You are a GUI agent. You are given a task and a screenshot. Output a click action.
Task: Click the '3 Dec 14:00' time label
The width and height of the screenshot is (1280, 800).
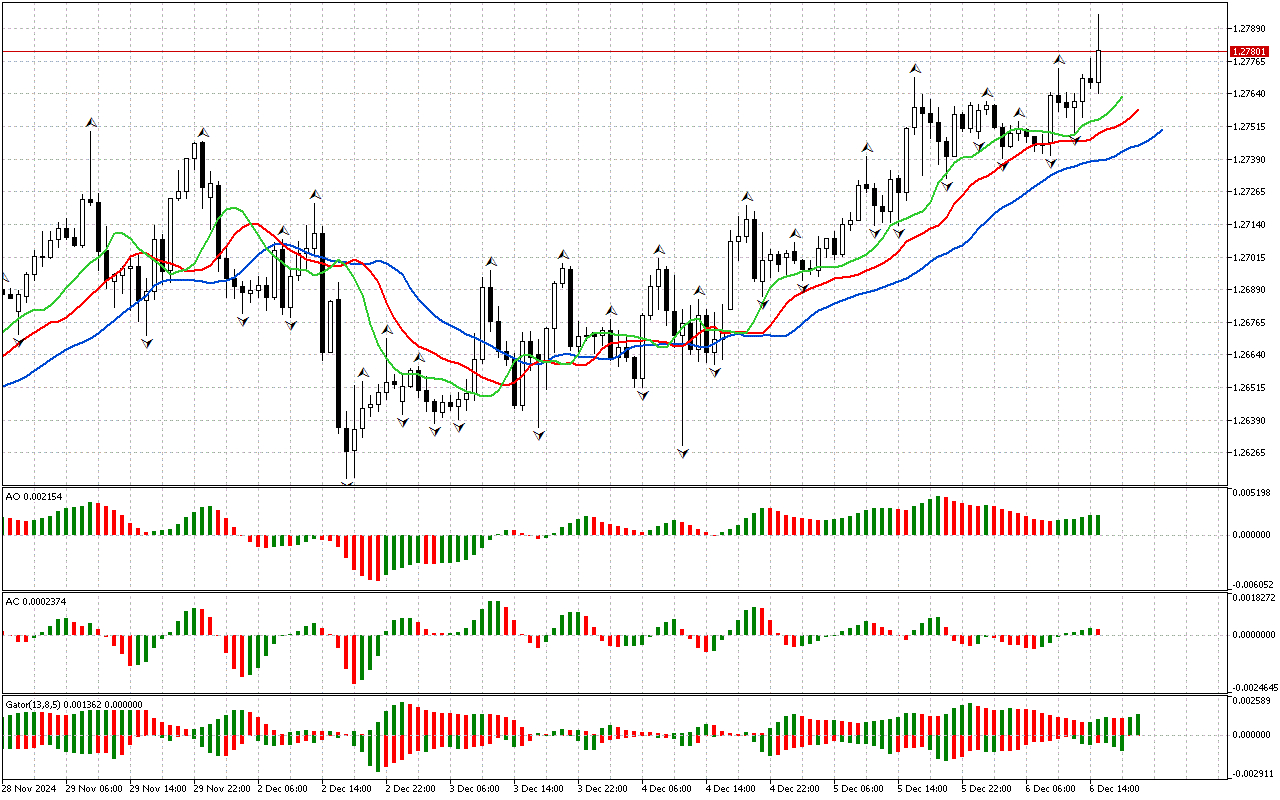click(540, 788)
